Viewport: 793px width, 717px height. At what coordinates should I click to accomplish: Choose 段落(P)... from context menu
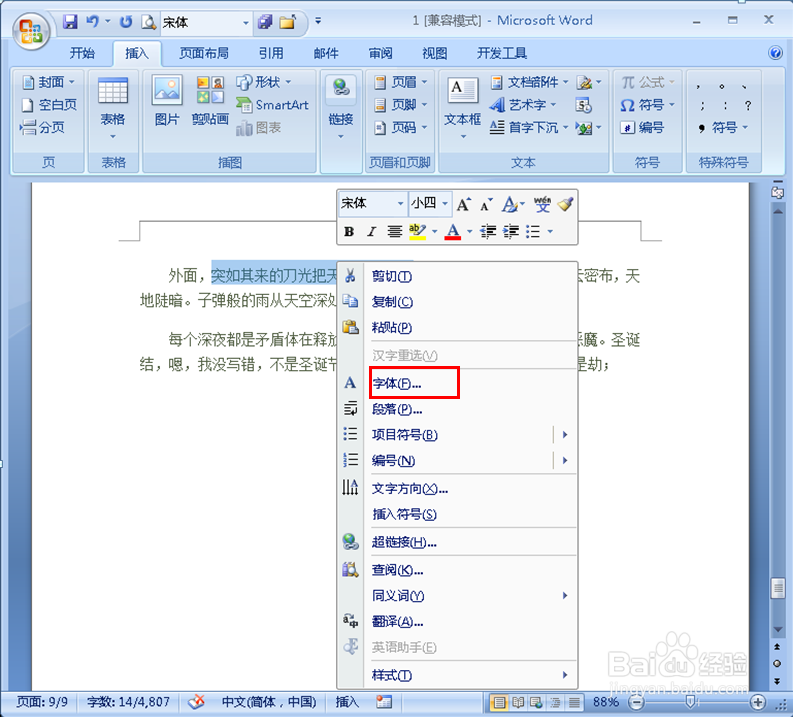[x=457, y=409]
